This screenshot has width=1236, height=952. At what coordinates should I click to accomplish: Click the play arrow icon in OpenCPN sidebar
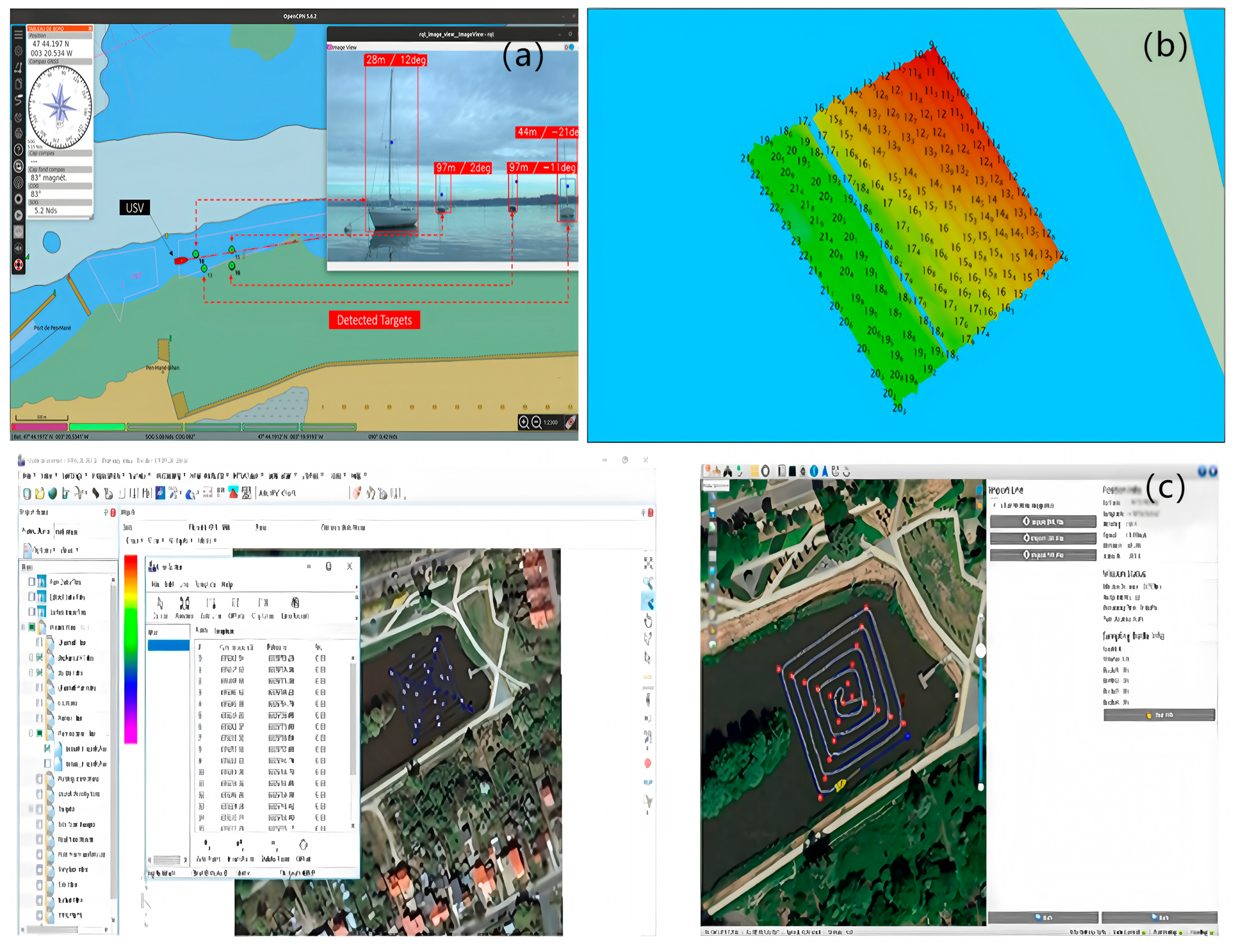point(18,215)
